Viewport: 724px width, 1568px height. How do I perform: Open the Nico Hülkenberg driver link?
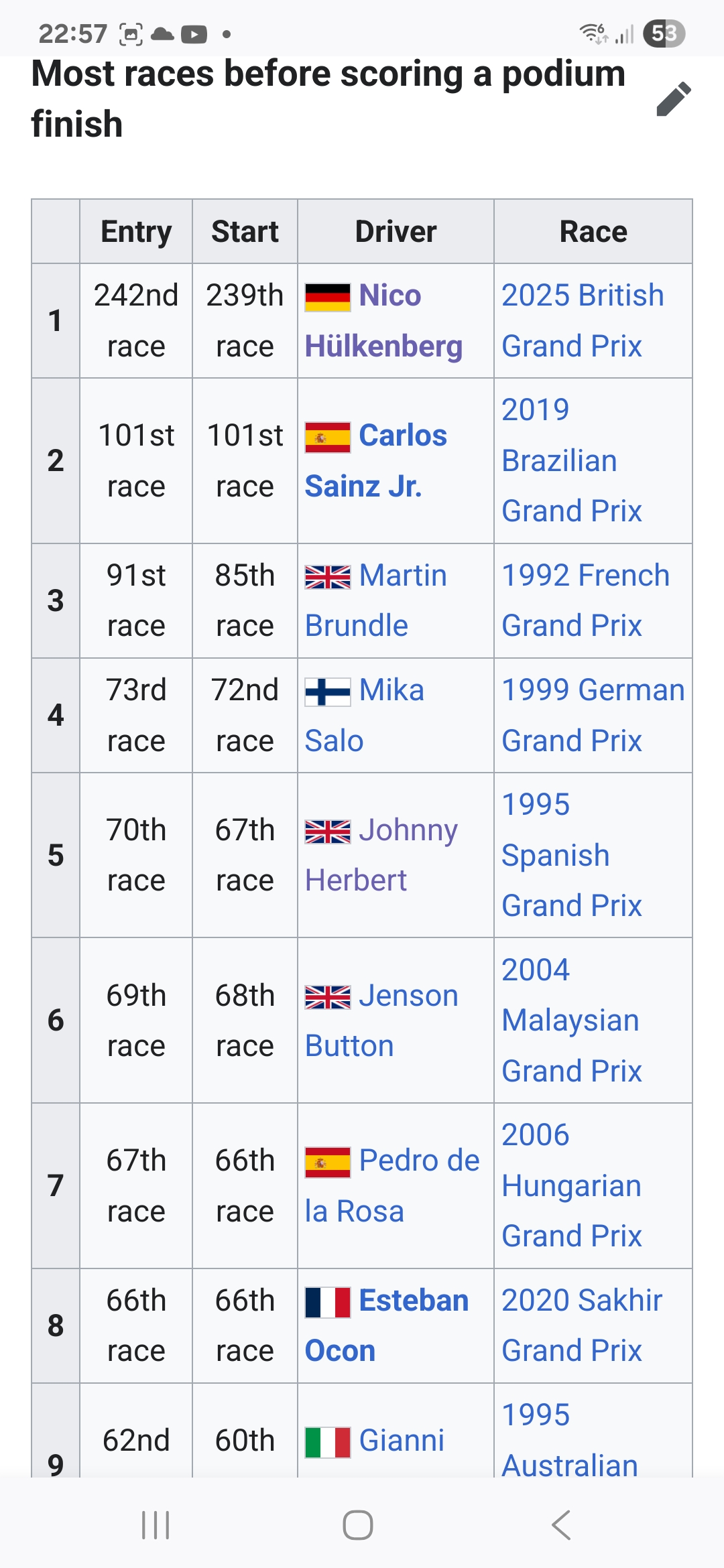pos(383,321)
